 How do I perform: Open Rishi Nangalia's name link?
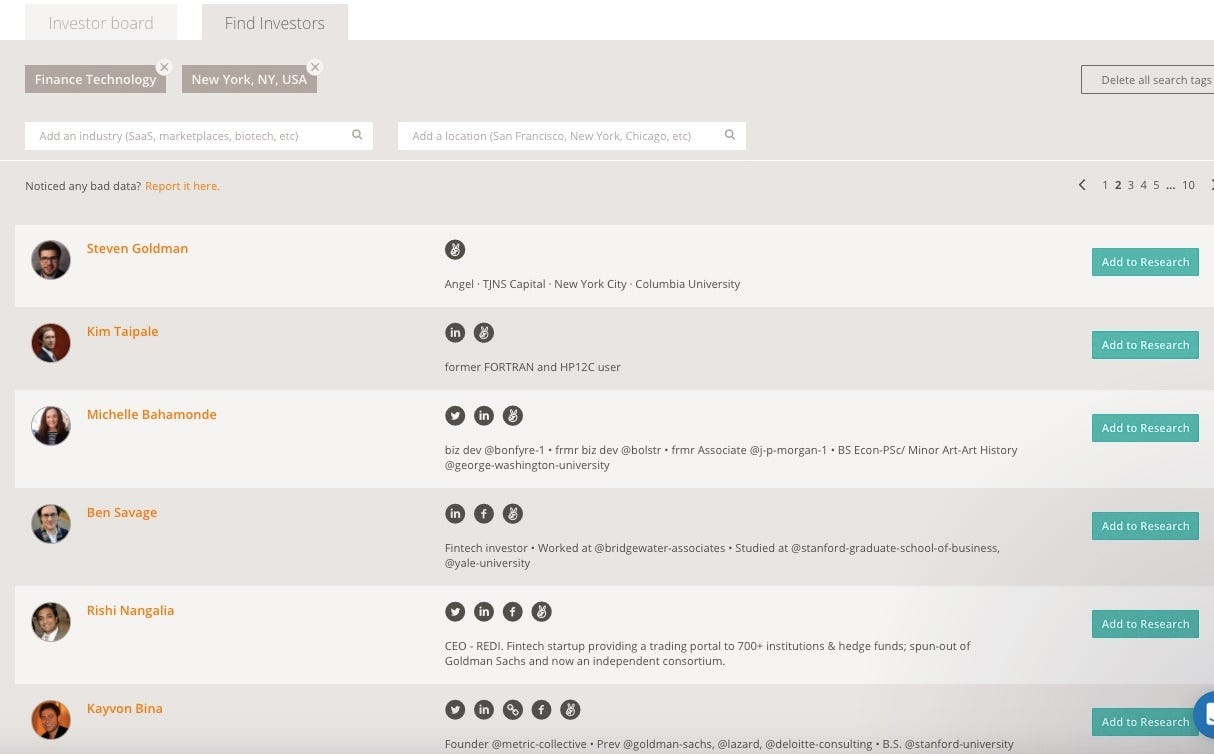[130, 610]
